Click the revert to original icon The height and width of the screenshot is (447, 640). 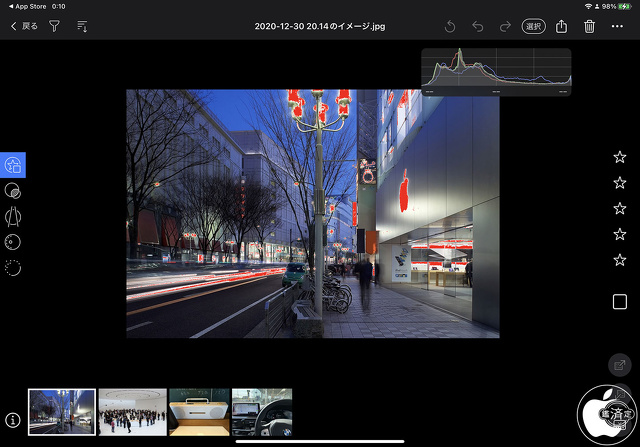pos(450,27)
